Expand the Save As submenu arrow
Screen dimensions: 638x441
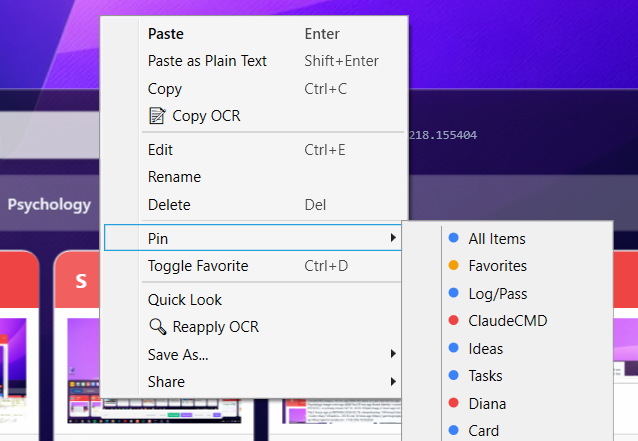point(394,354)
